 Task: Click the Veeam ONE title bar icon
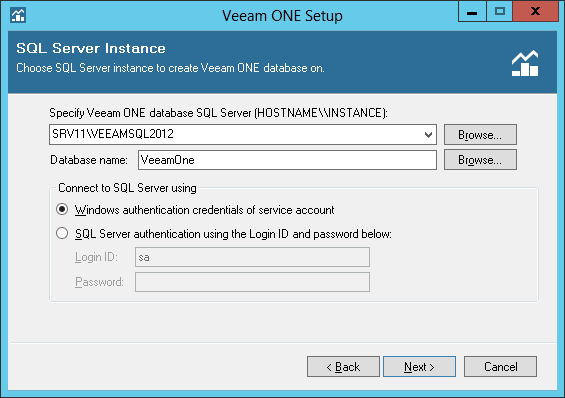point(18,15)
